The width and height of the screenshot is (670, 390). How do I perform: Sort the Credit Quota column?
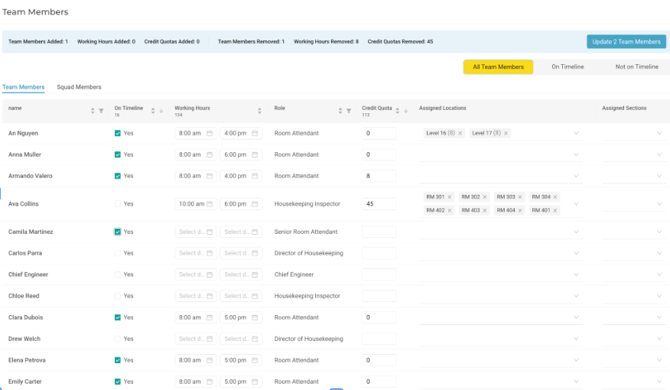pos(397,111)
